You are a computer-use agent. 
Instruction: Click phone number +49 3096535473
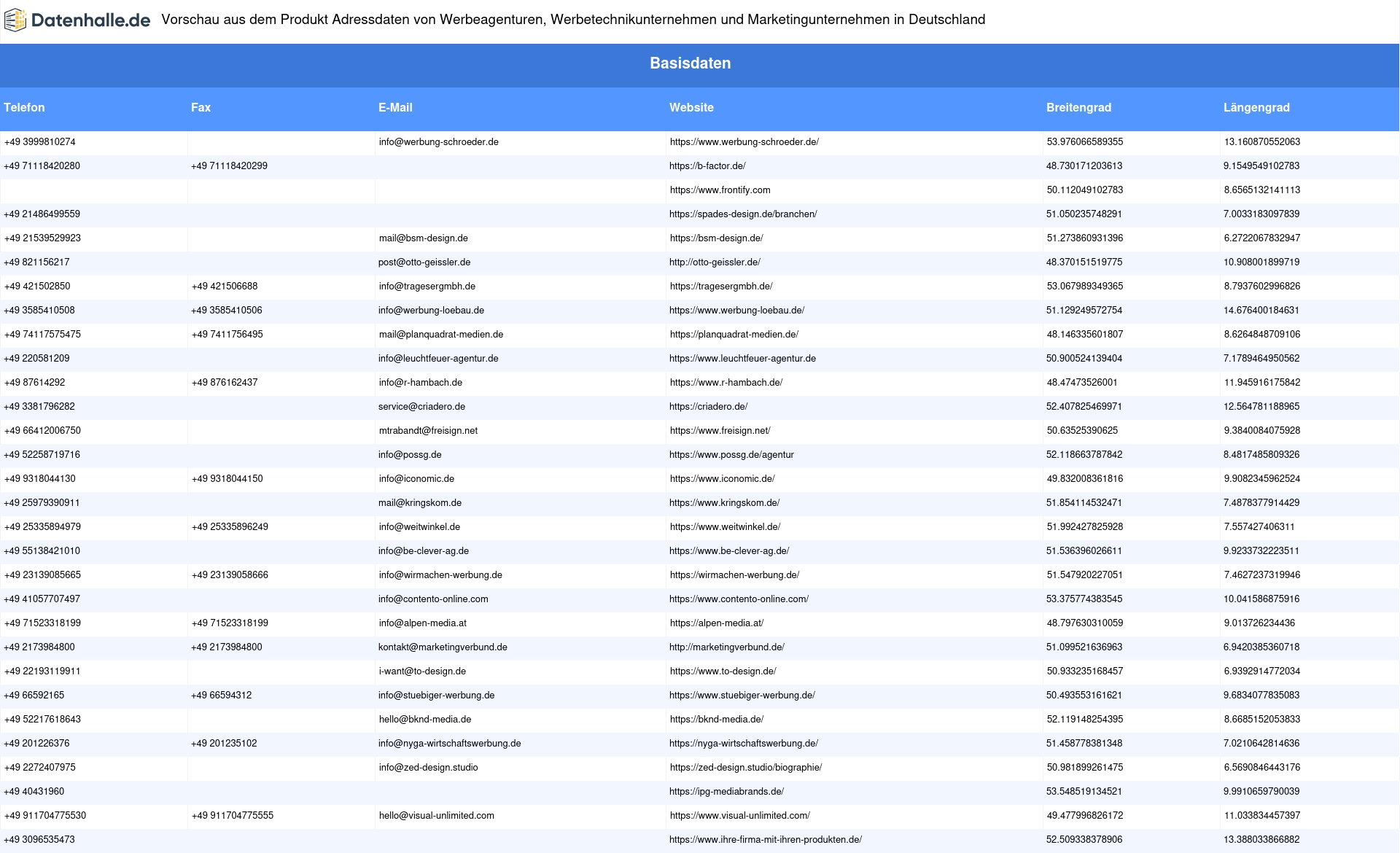pyautogui.click(x=39, y=840)
